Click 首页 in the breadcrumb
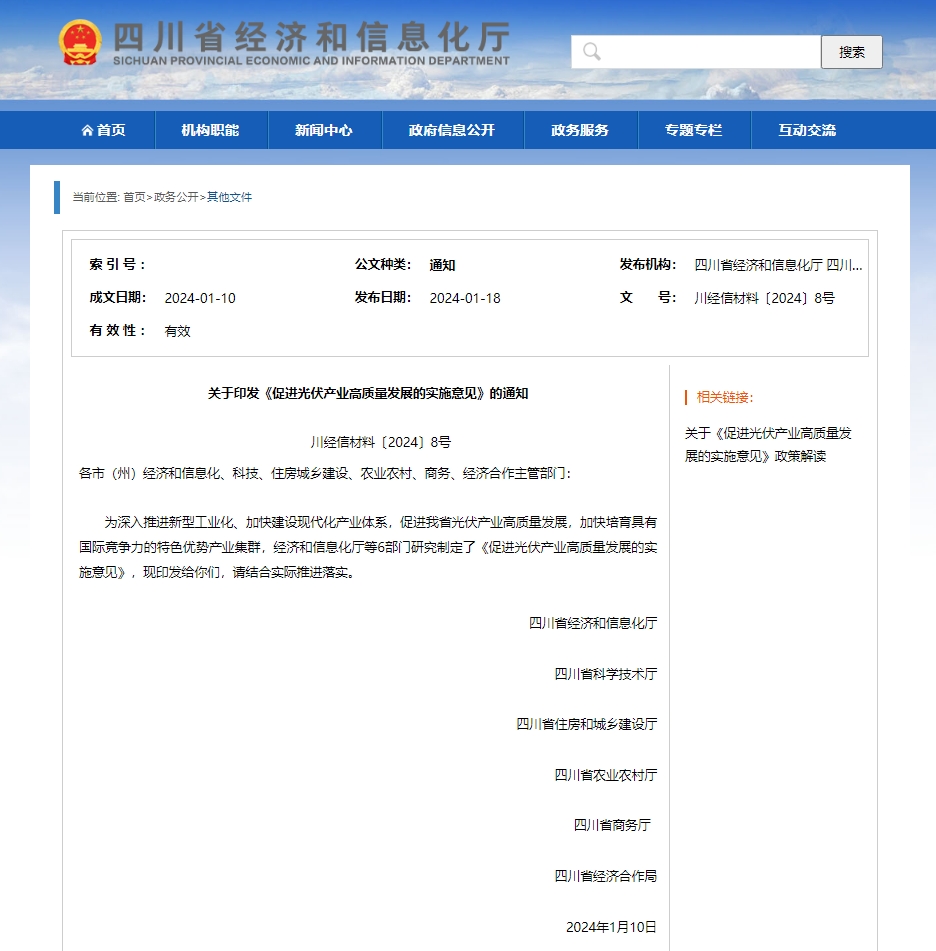The width and height of the screenshot is (936, 951). (134, 197)
